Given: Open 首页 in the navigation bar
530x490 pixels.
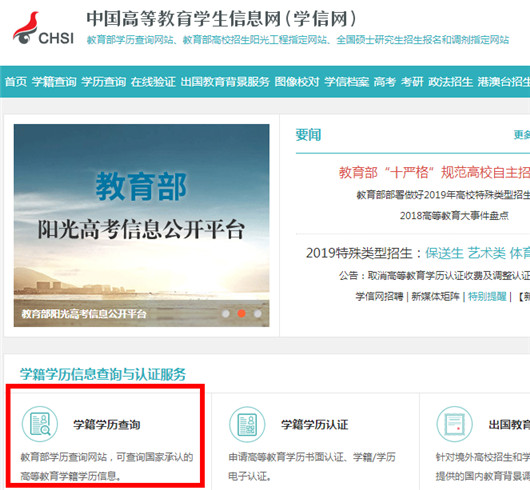Looking at the screenshot, I should coord(16,81).
